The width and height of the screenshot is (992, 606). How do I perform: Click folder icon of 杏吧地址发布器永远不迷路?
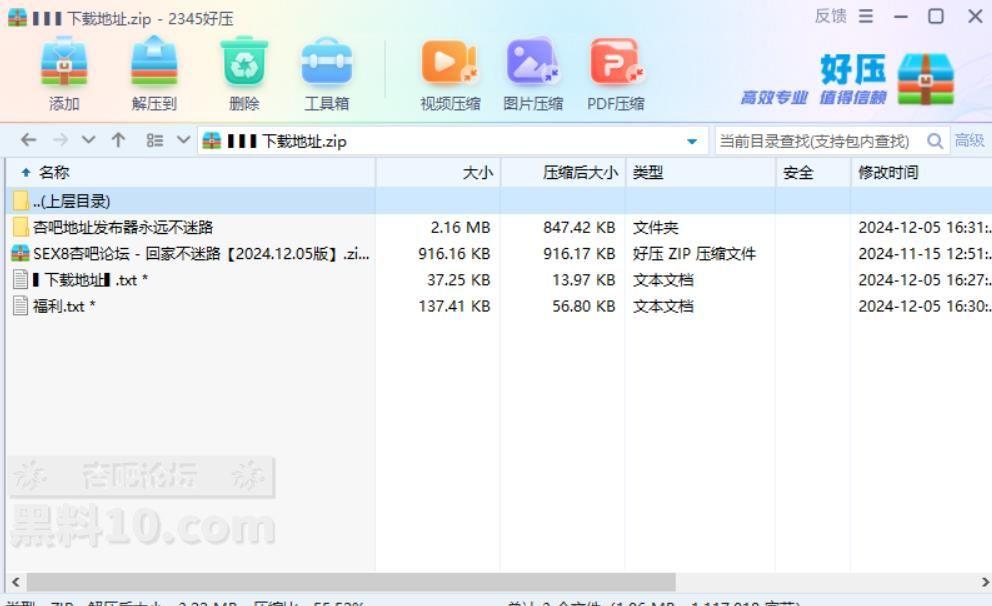coord(20,226)
